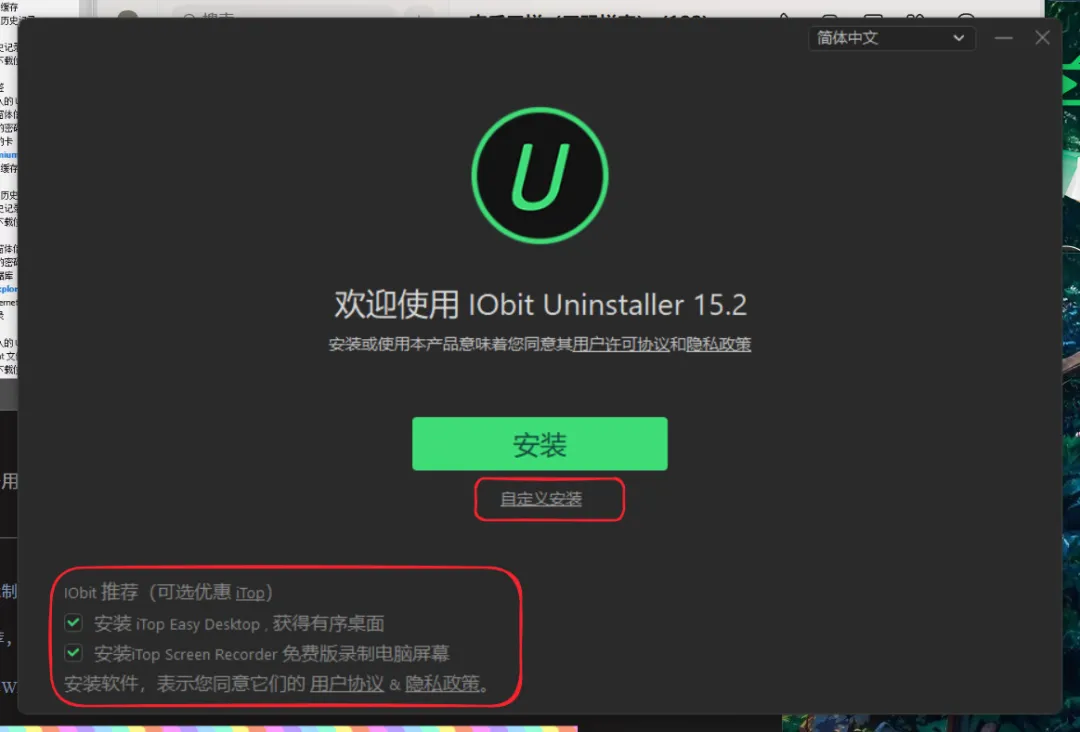Open 隐私政策 link beside 用户许可协议
Viewport: 1080px width, 732px height.
[x=718, y=344]
